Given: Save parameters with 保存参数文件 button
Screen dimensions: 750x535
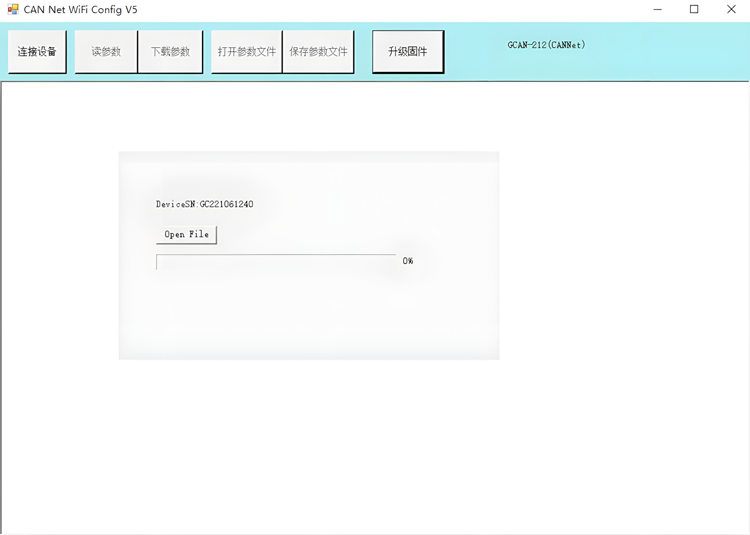Looking at the screenshot, I should pos(318,52).
